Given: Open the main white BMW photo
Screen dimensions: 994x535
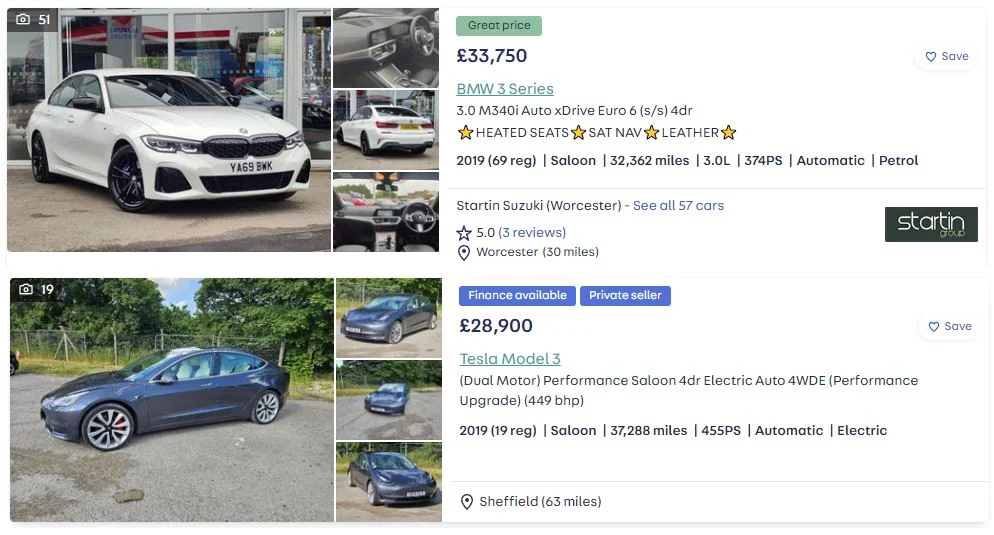Looking at the screenshot, I should tap(169, 130).
